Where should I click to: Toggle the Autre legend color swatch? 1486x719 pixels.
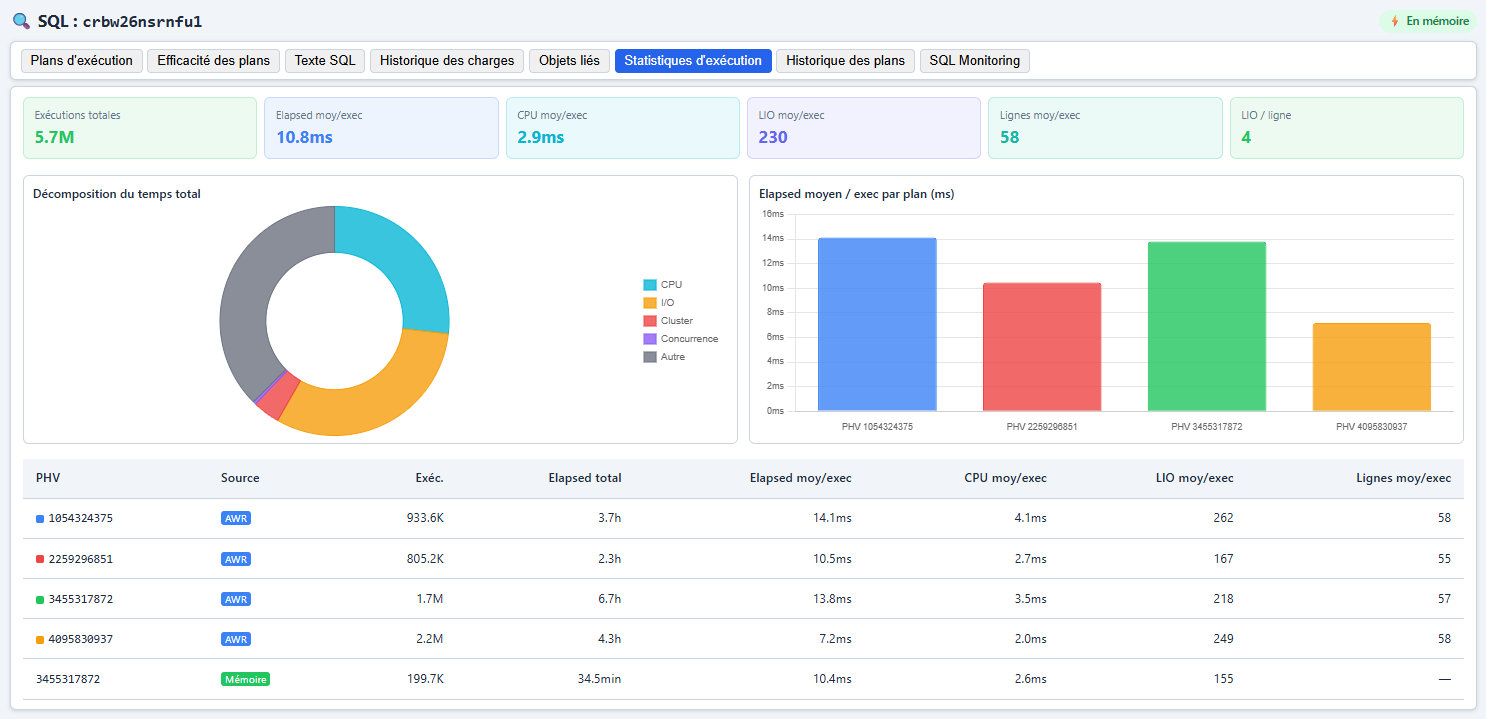click(650, 357)
